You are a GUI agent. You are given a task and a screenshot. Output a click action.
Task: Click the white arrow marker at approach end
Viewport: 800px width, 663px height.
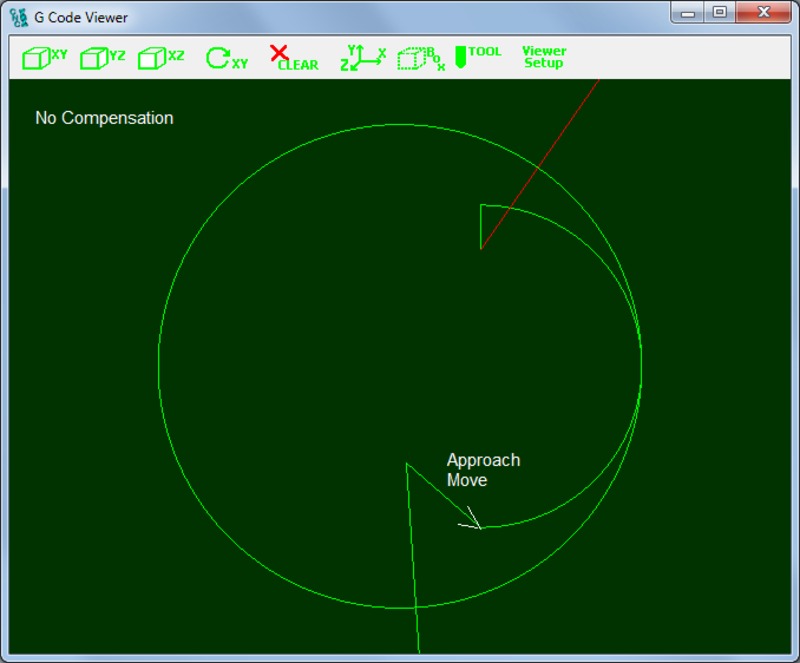(x=471, y=520)
